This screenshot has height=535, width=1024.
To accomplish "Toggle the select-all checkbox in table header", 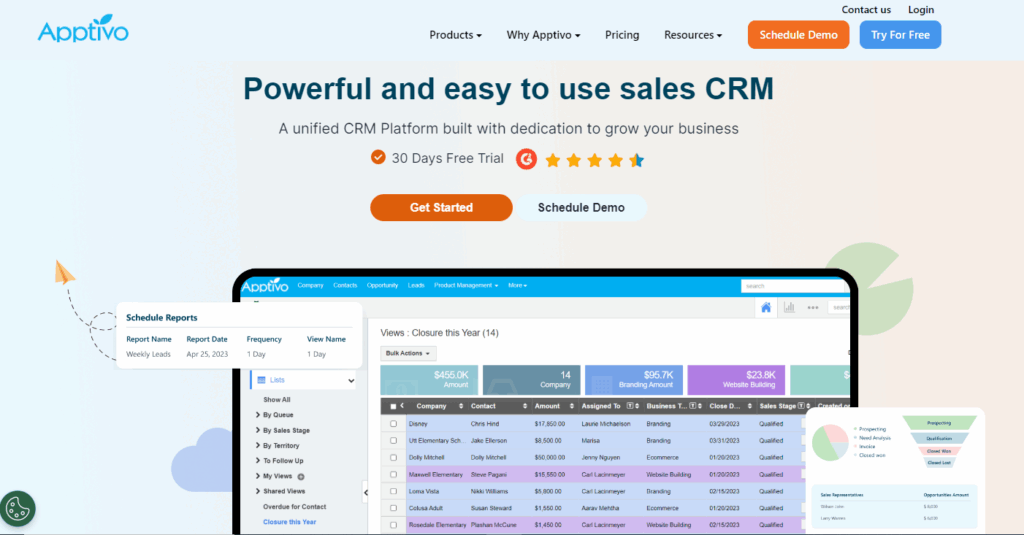I will [393, 406].
